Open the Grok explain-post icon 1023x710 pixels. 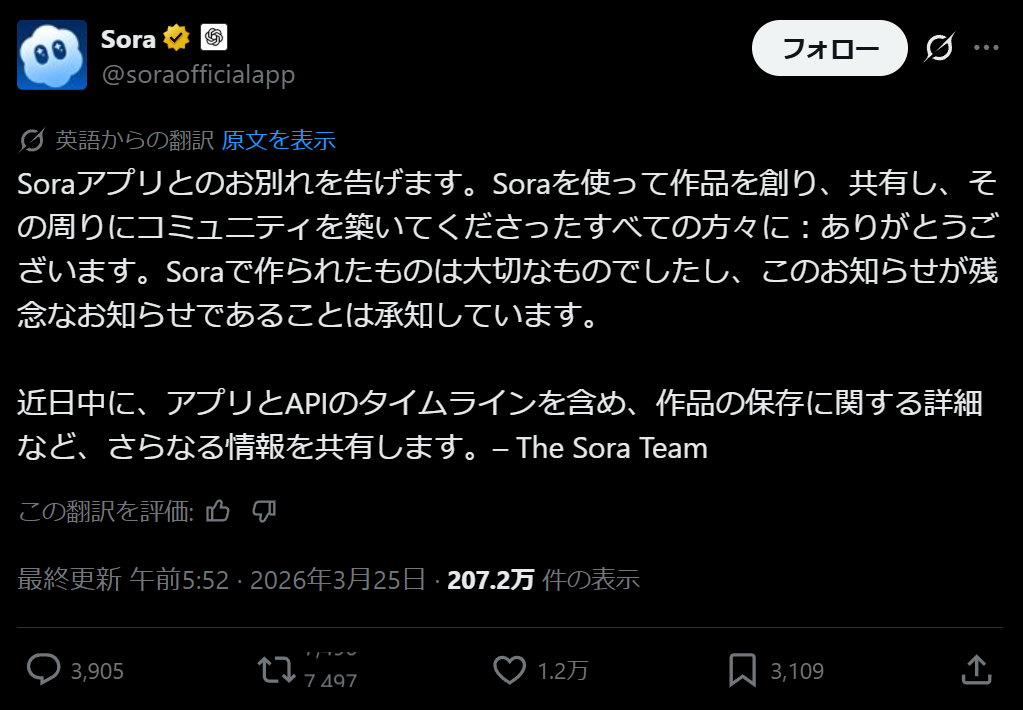pyautogui.click(x=939, y=48)
